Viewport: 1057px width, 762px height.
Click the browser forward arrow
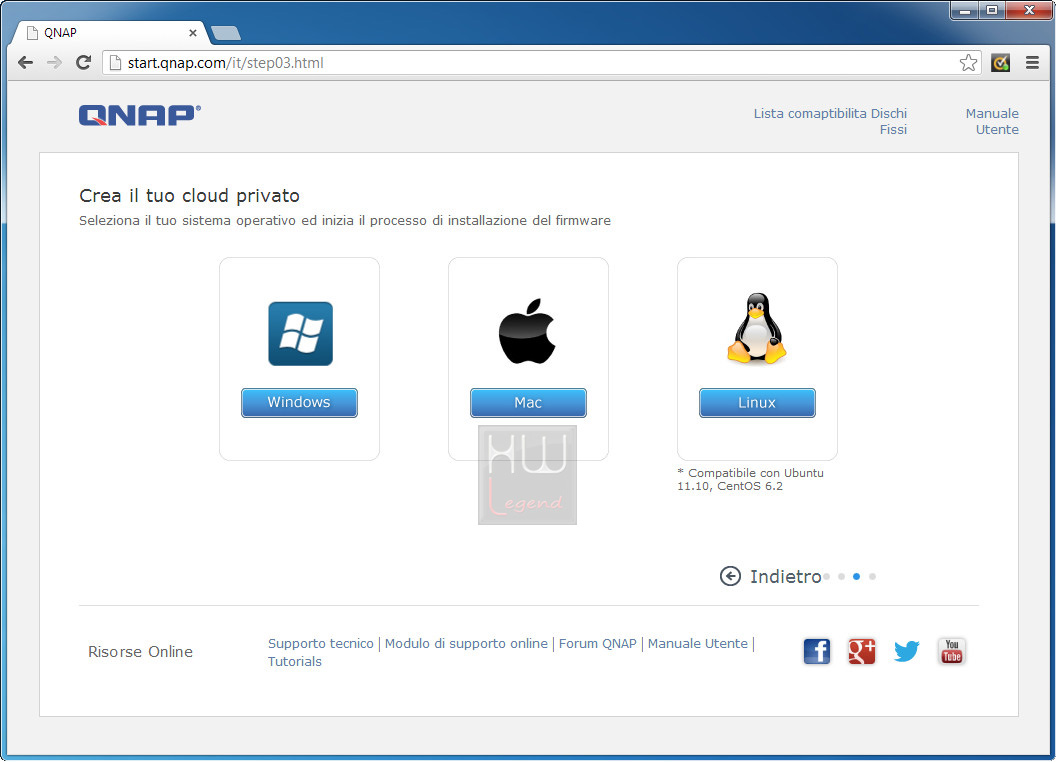point(54,63)
